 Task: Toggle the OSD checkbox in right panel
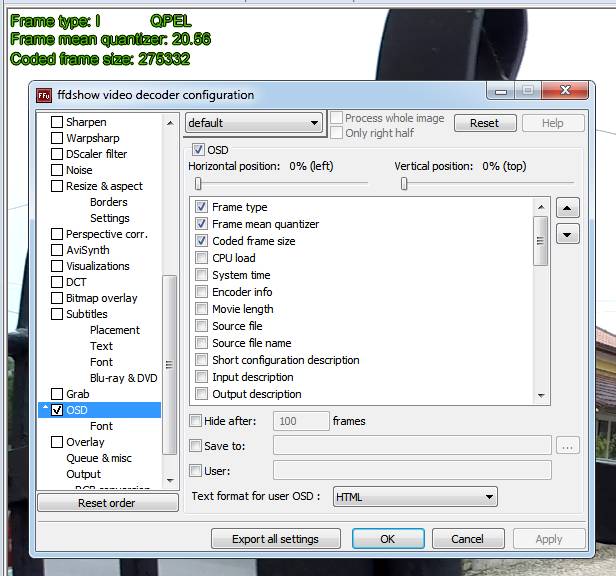tap(198, 150)
